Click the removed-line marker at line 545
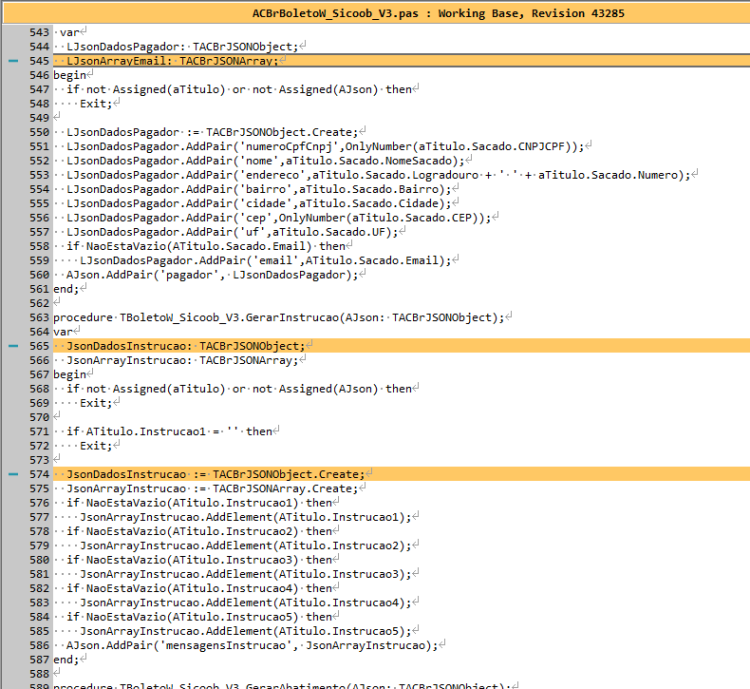The image size is (750, 689). pyautogui.click(x=13, y=61)
